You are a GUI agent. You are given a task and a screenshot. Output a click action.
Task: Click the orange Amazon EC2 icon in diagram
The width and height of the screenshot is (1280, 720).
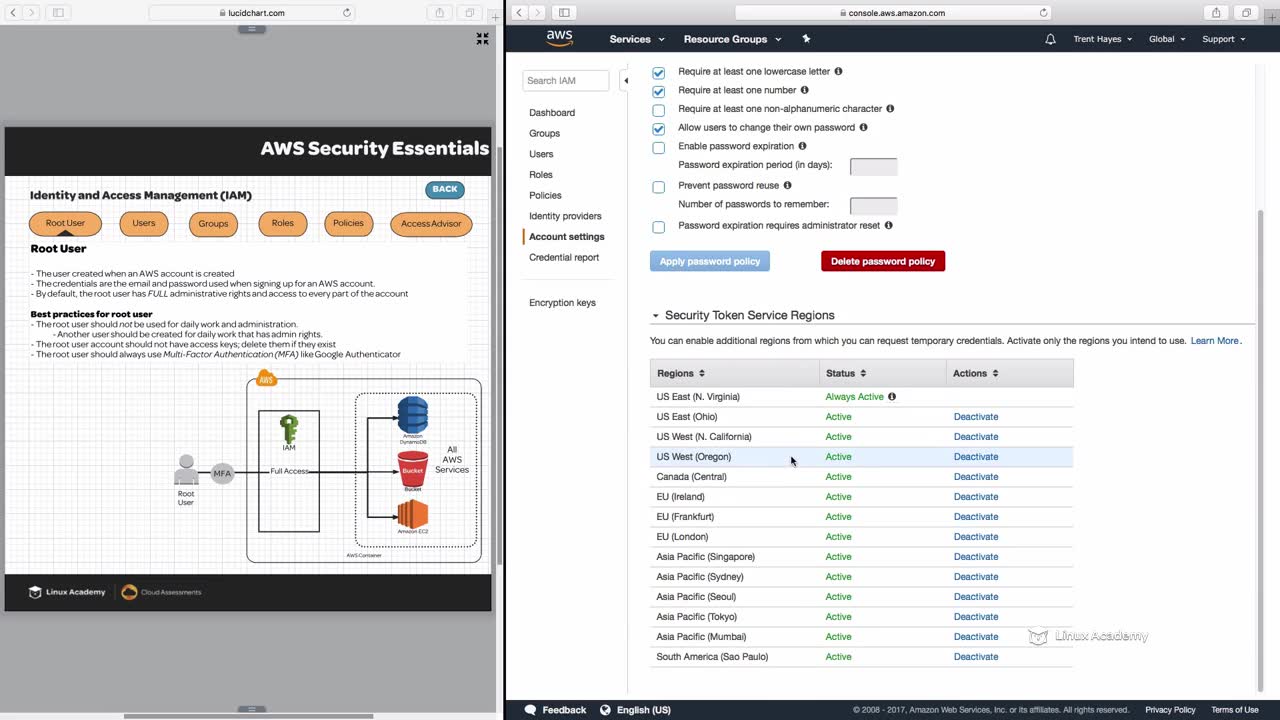click(x=412, y=515)
